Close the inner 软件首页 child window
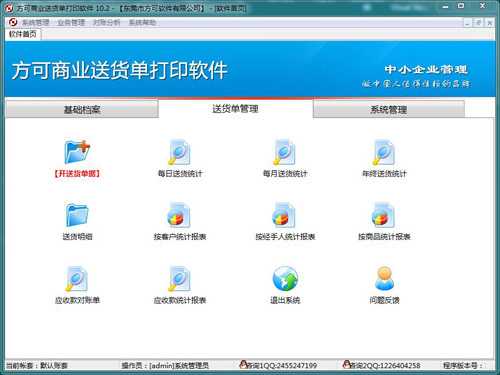The height and width of the screenshot is (375, 500). pyautogui.click(x=490, y=23)
